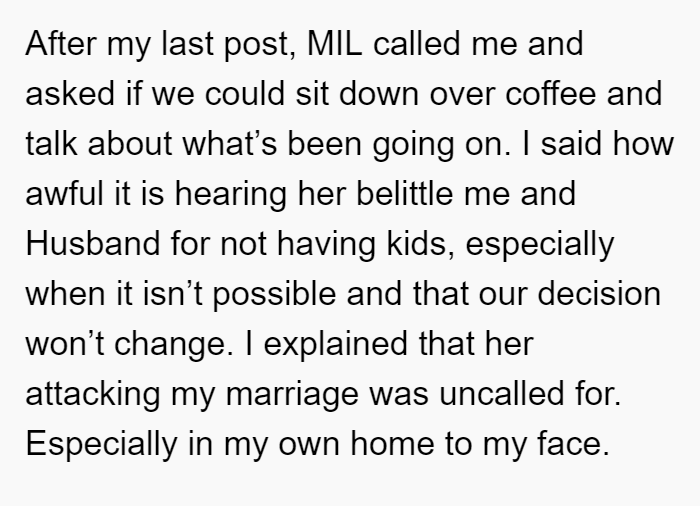Place cursor on the word "explained"
Screen dimensions: 700x506
[335, 344]
